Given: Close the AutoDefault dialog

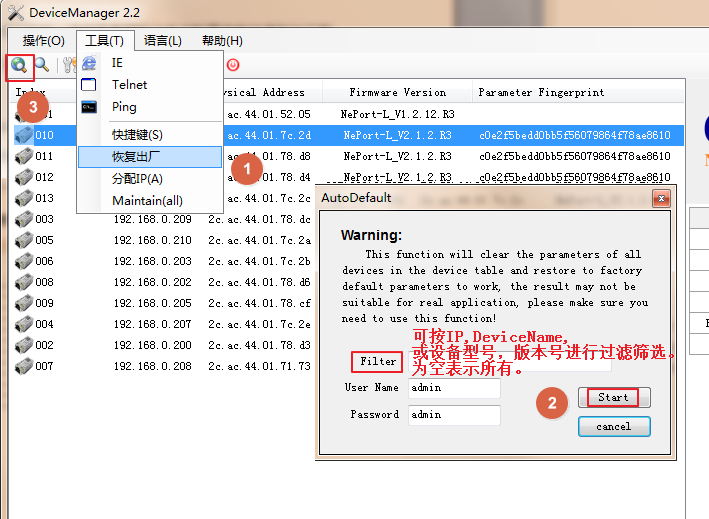Looking at the screenshot, I should pos(660,198).
